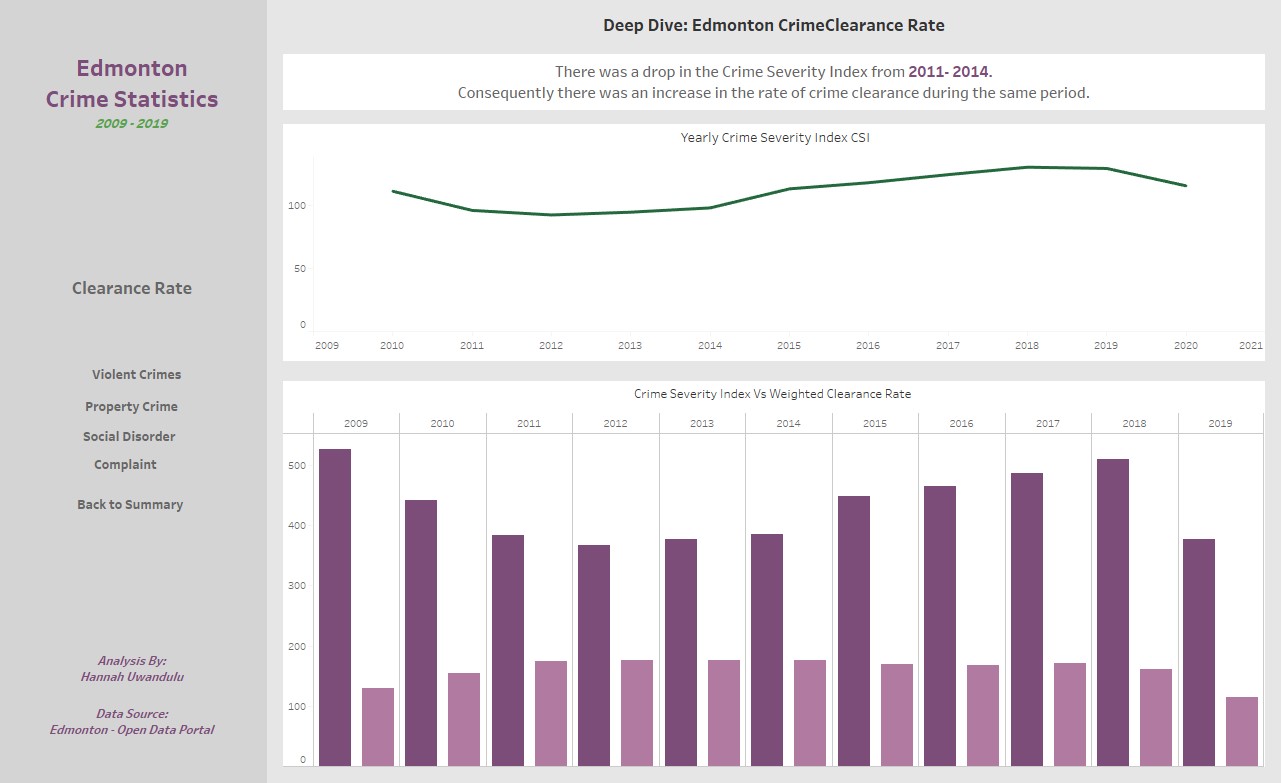Select the Social Disorder navigation link
Screen dimensions: 1282x783
[131, 436]
